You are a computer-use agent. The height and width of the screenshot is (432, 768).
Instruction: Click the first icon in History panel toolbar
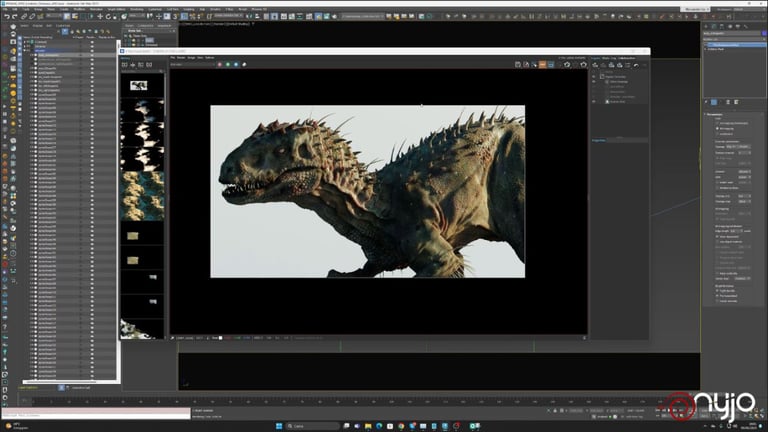124,65
